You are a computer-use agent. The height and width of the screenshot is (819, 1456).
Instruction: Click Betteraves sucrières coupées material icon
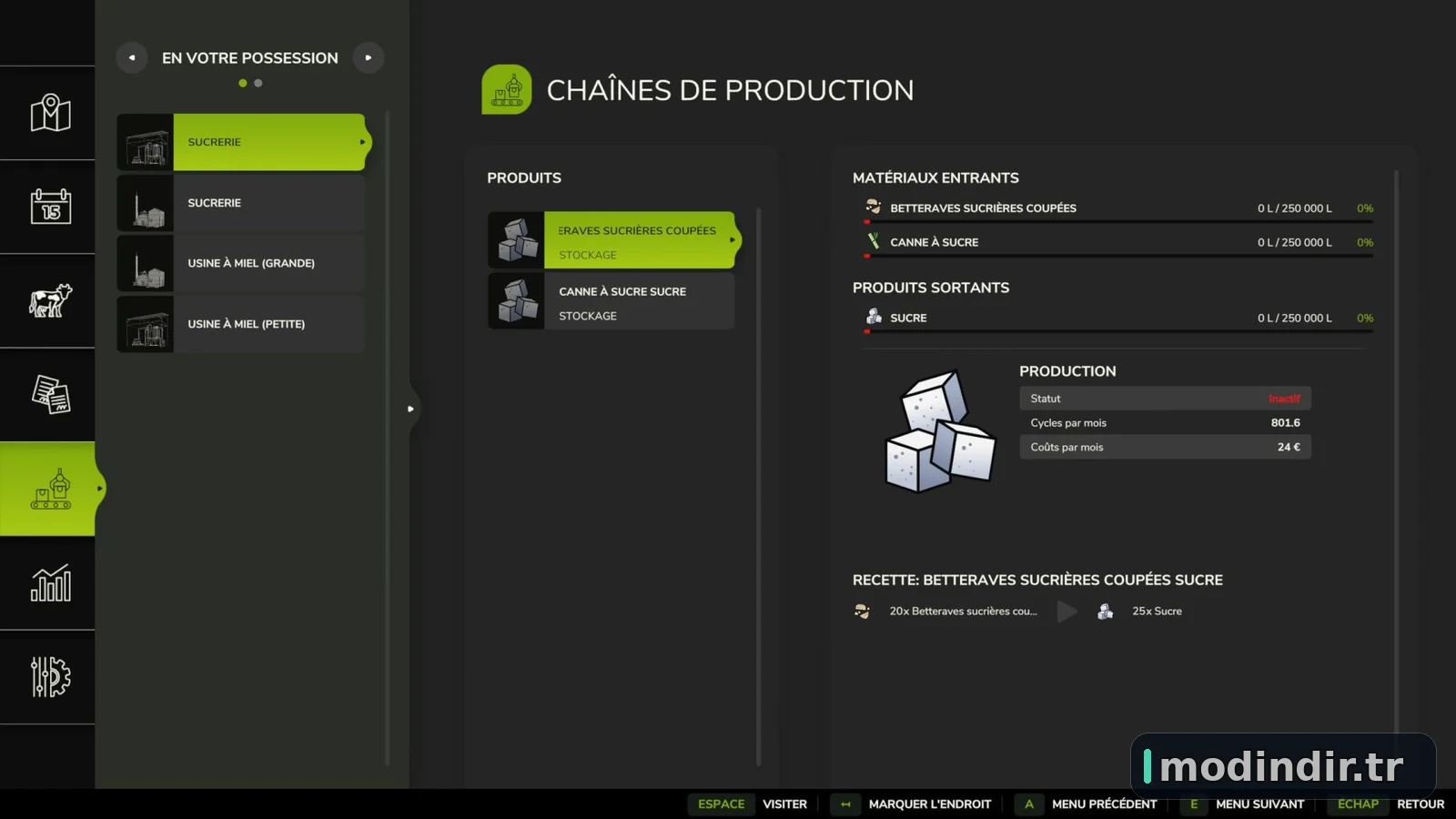pyautogui.click(x=874, y=207)
